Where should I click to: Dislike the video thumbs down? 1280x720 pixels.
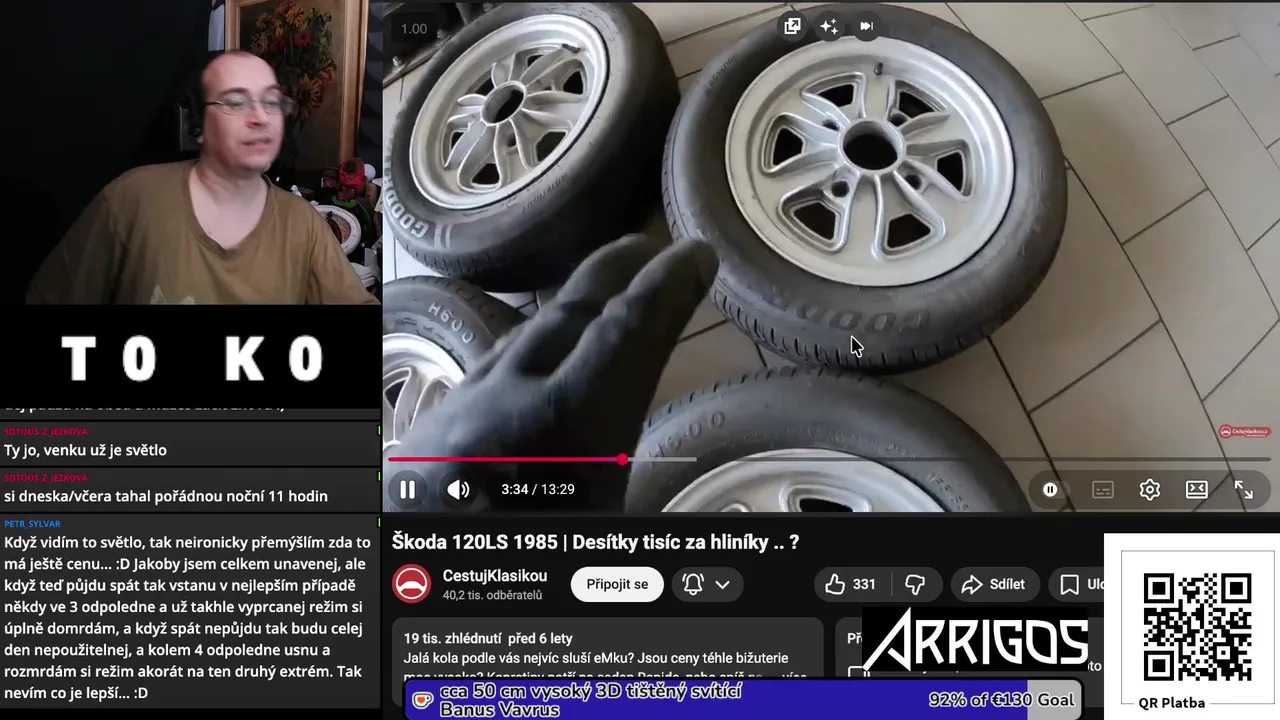(915, 584)
